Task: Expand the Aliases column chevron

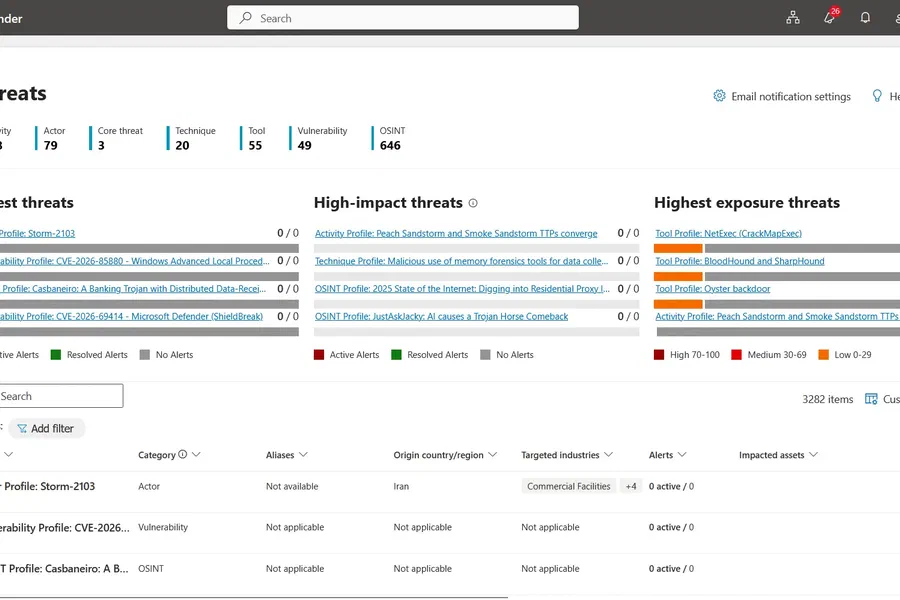Action: click(x=303, y=455)
